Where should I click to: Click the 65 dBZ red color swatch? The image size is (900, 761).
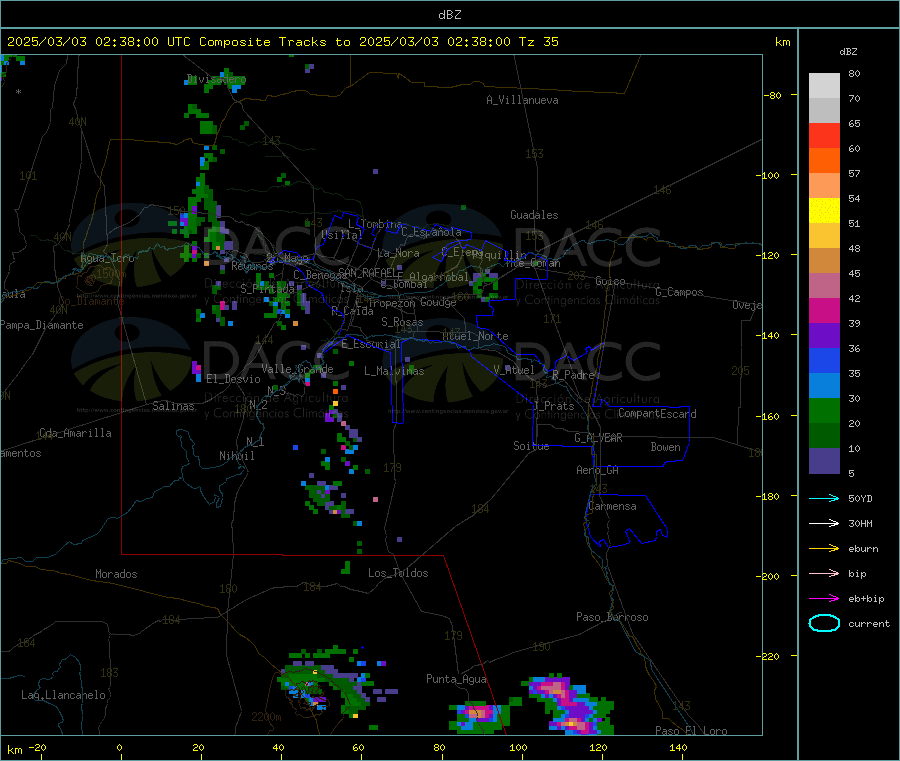824,135
